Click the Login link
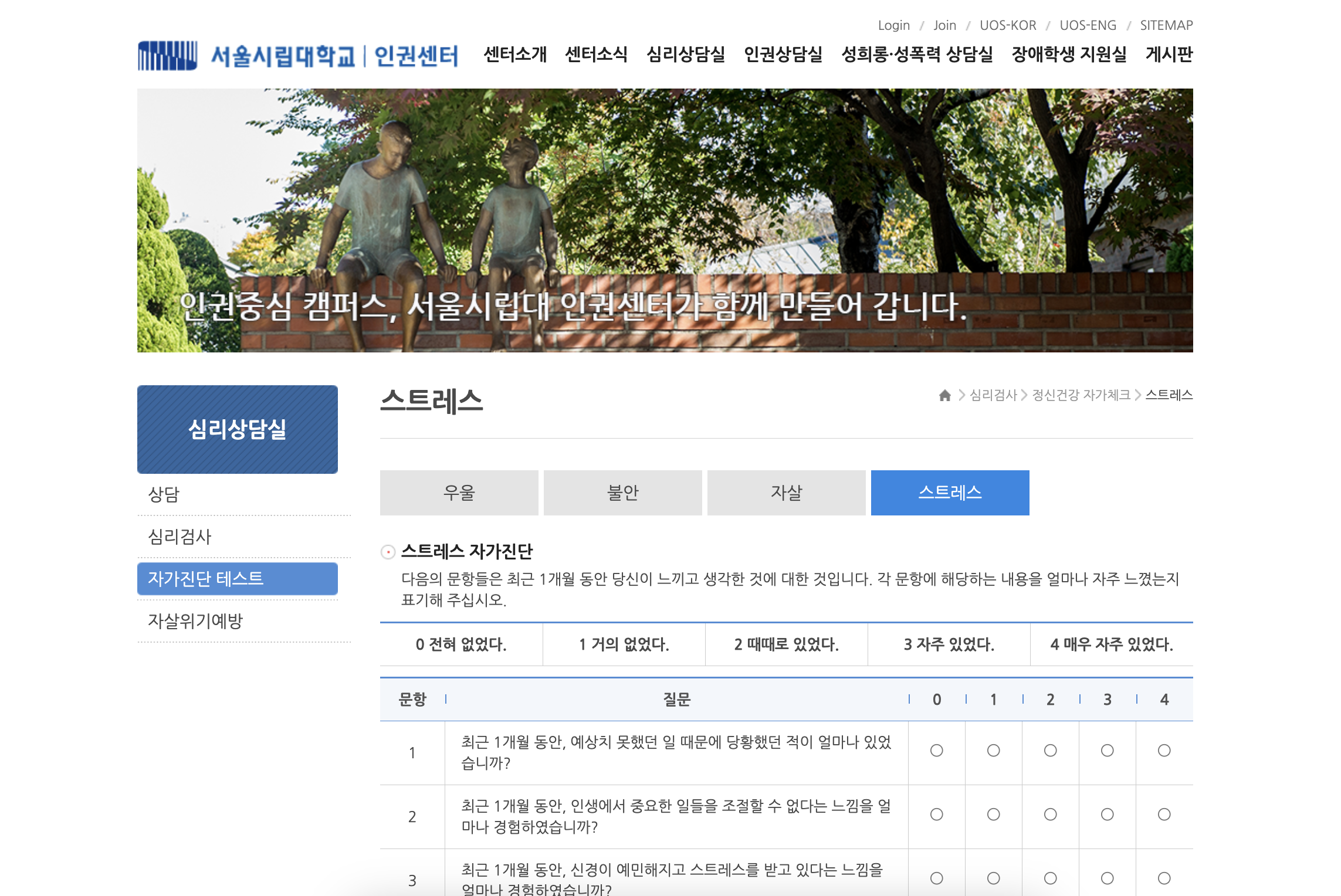1341x896 pixels. point(893,25)
